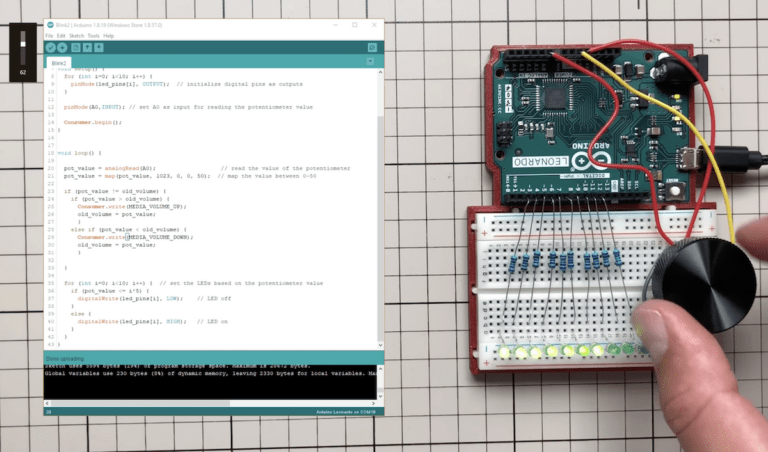This screenshot has height=452, width=768.
Task: Open the Tools menu
Action: click(x=94, y=35)
